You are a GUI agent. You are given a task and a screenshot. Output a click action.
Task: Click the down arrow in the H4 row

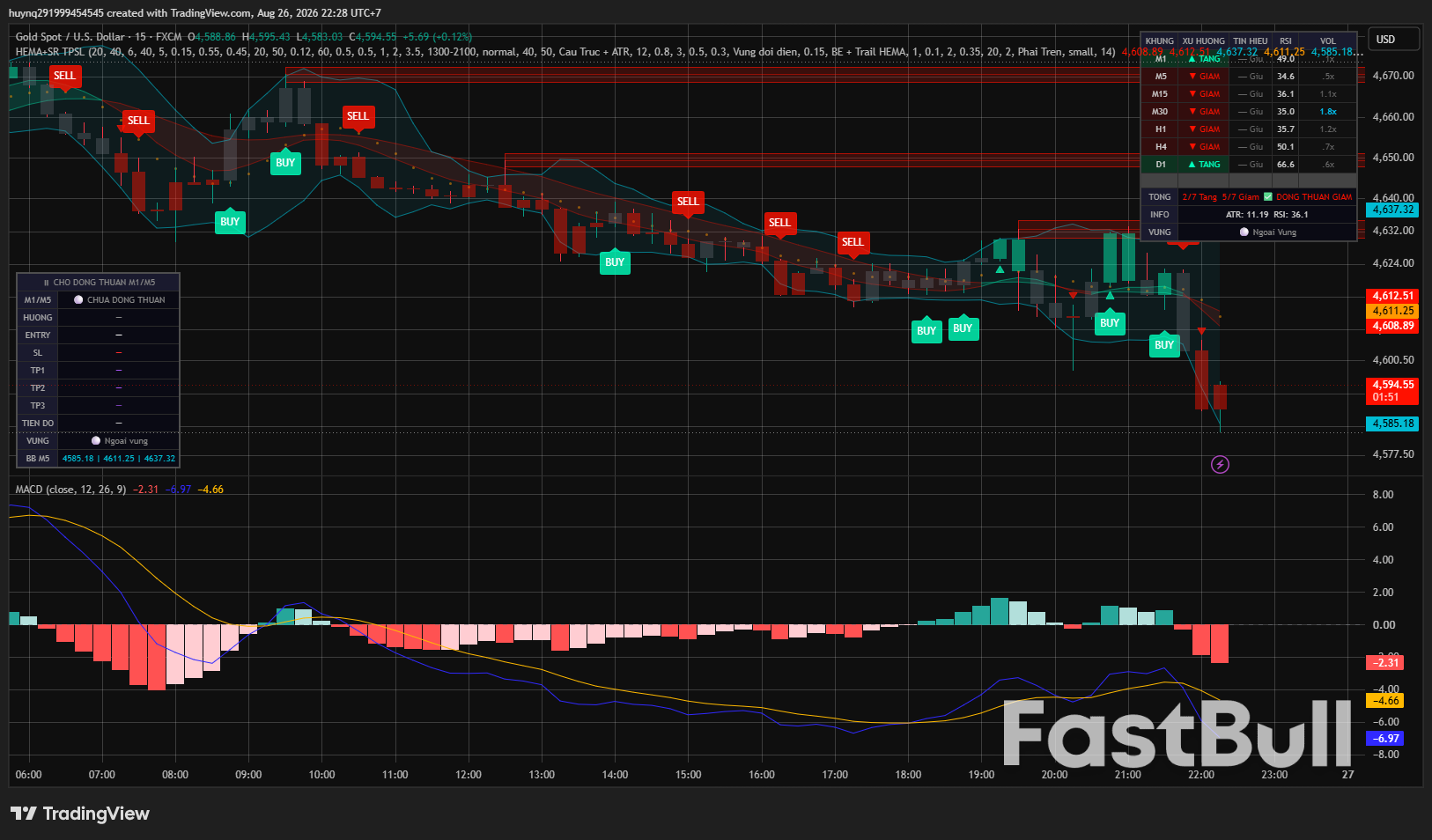click(x=1193, y=147)
